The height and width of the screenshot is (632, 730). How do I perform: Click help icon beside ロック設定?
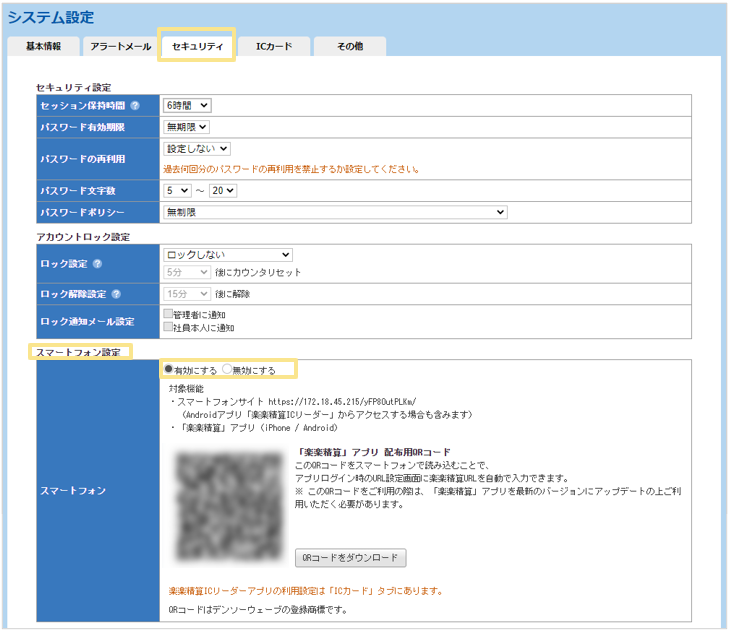(98, 263)
